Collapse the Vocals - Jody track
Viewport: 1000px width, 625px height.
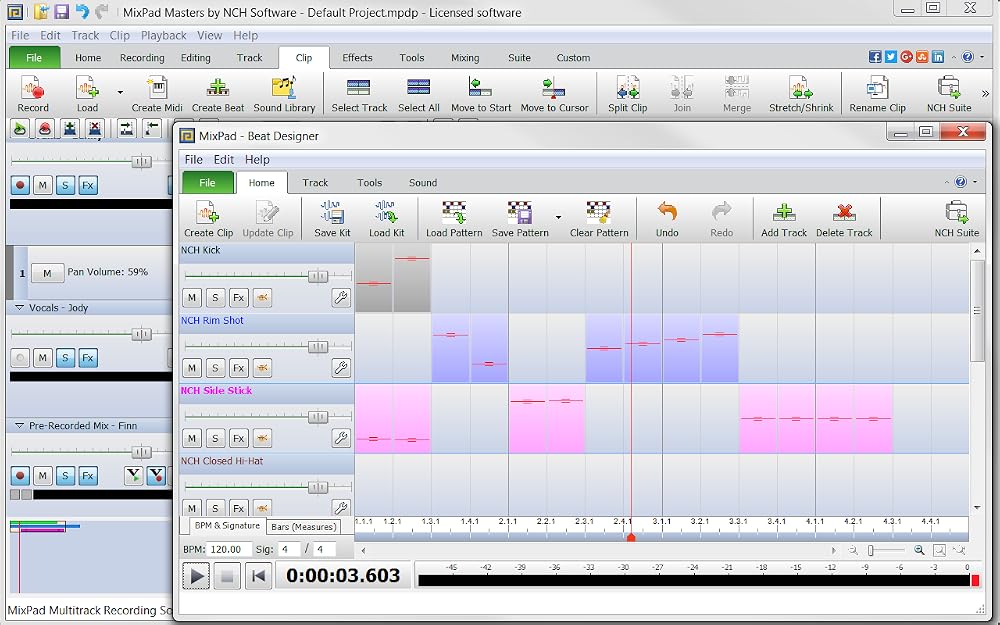(19, 307)
